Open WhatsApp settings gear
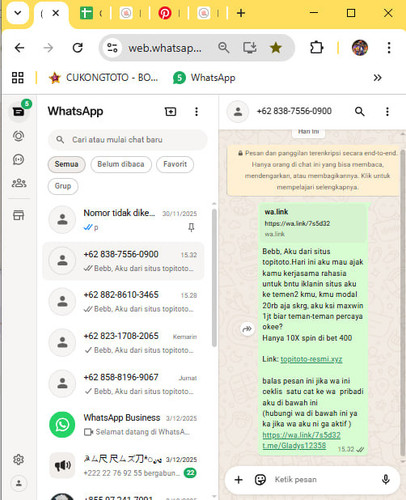This screenshot has width=406, height=500. pos(19,460)
